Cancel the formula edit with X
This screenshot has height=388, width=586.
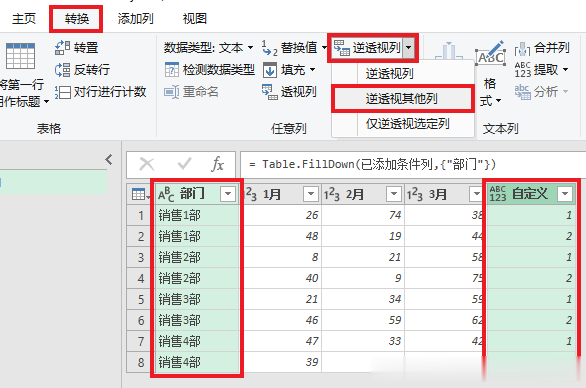pos(146,164)
